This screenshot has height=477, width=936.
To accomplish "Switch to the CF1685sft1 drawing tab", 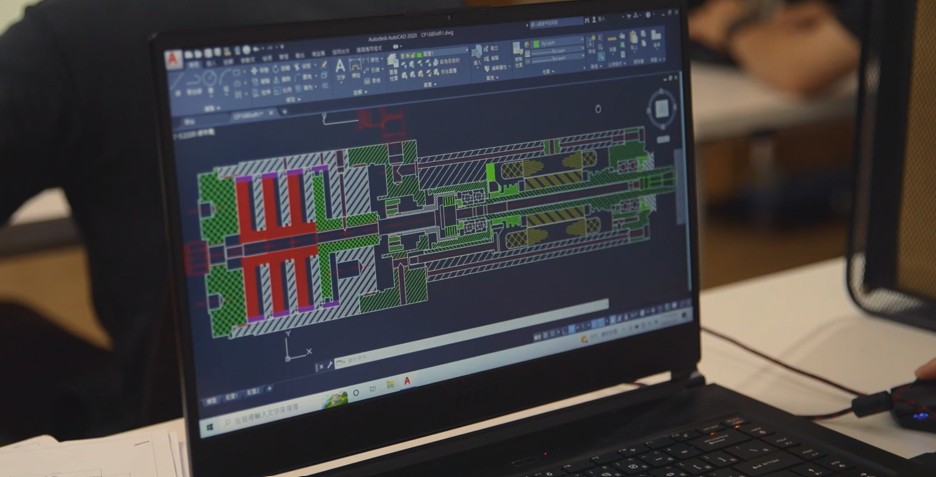I will [247, 115].
